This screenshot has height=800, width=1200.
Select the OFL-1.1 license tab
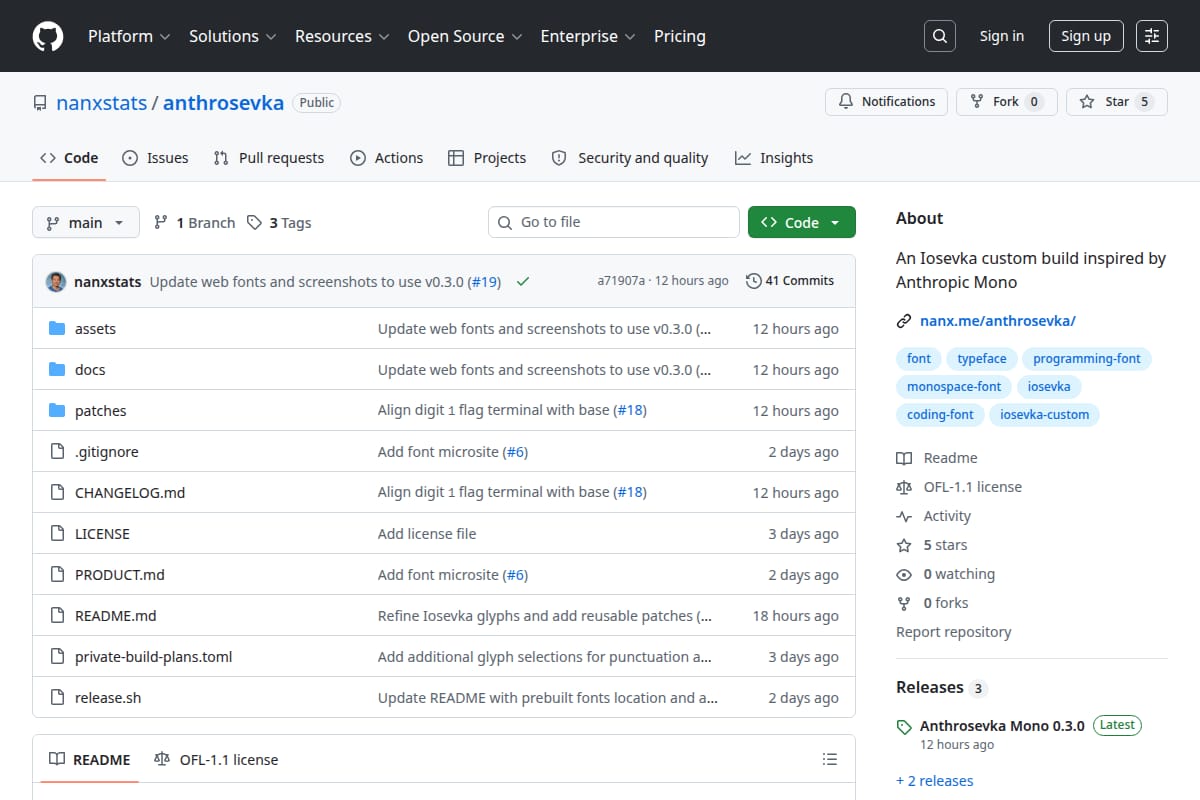(217, 760)
